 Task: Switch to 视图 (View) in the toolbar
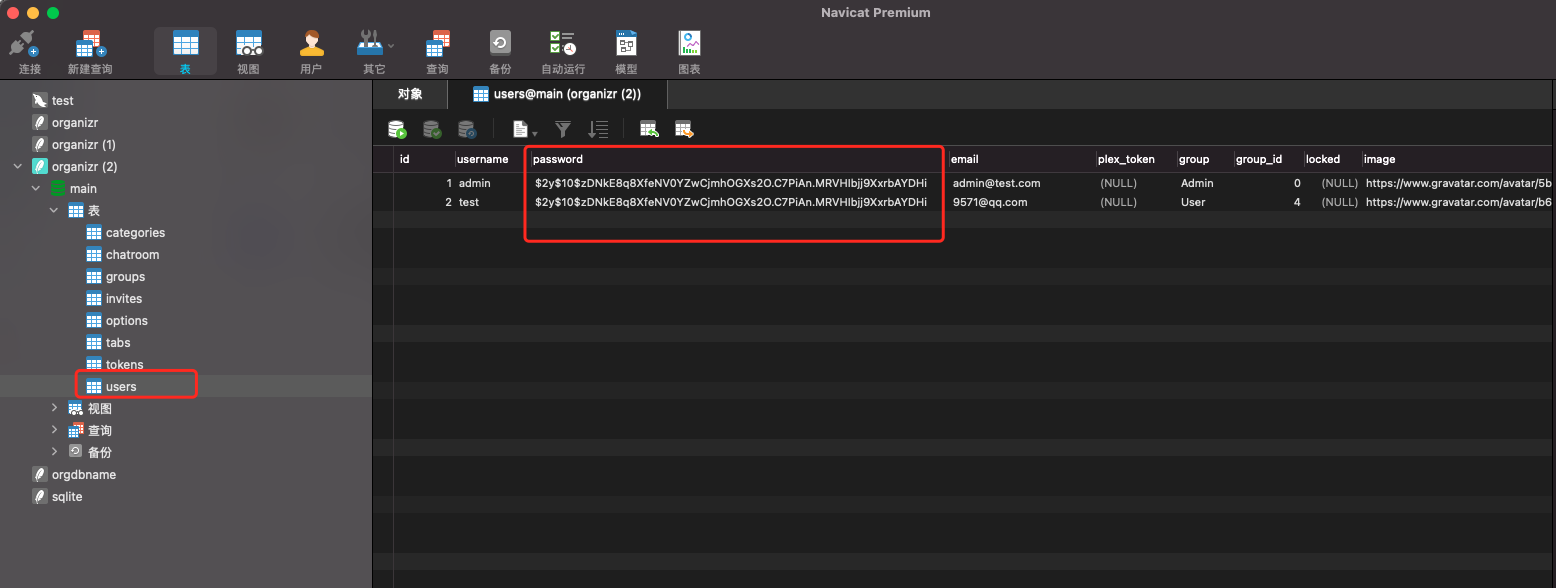click(x=248, y=51)
